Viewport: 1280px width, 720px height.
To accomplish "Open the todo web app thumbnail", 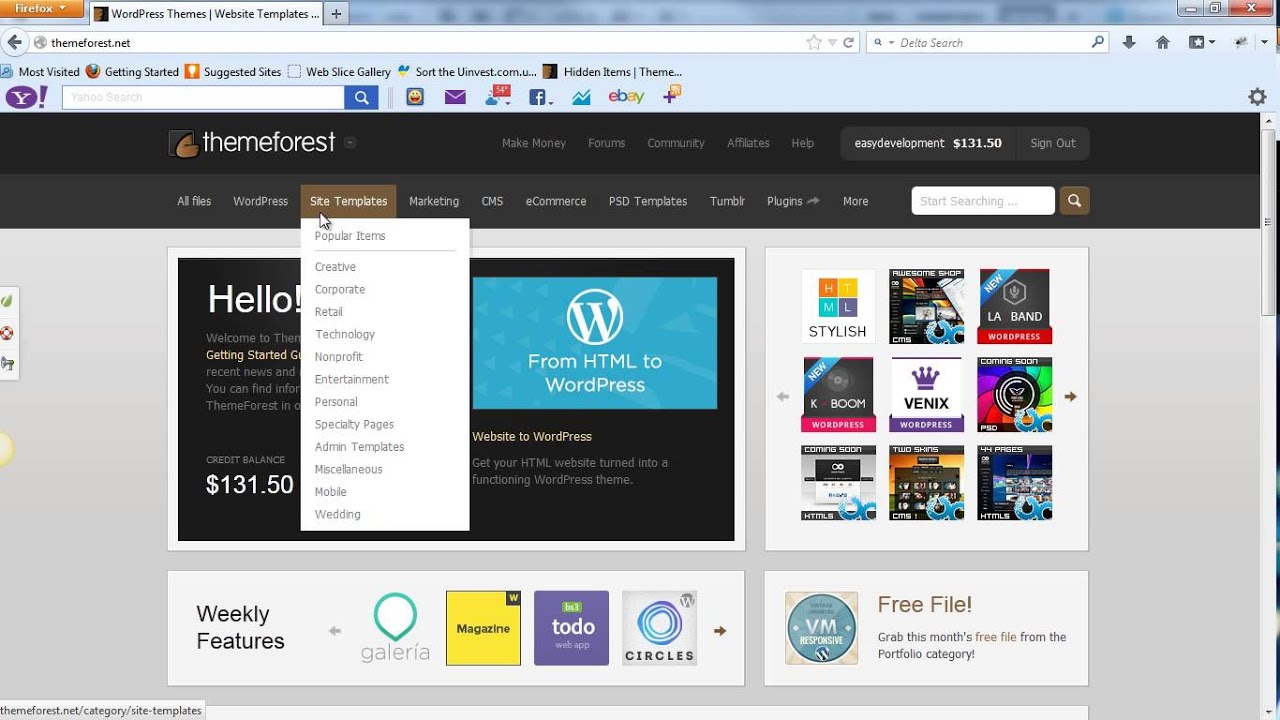I will click(571, 628).
